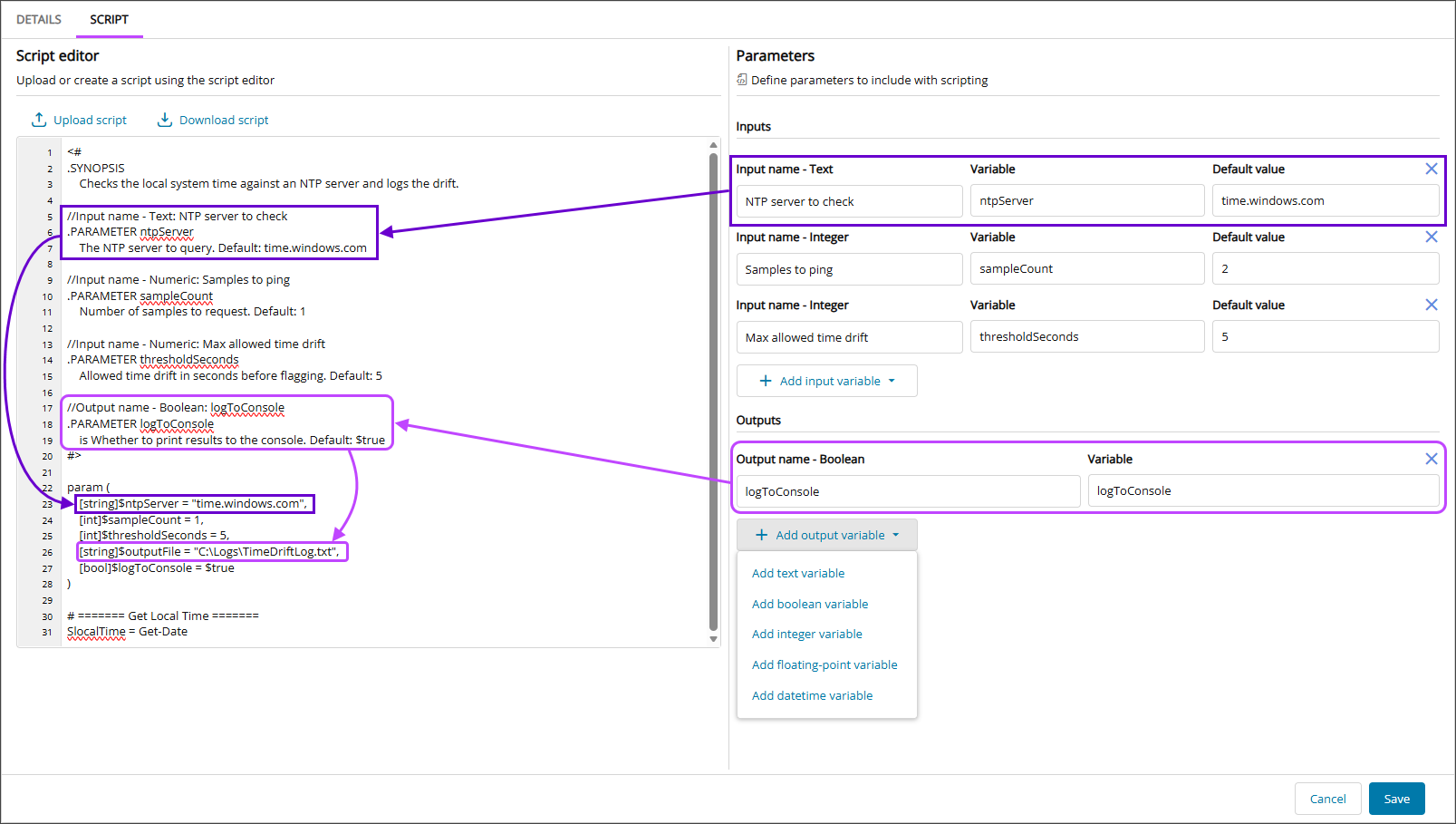Delete the logToConsole output row
The width and height of the screenshot is (1456, 824).
[1431, 459]
